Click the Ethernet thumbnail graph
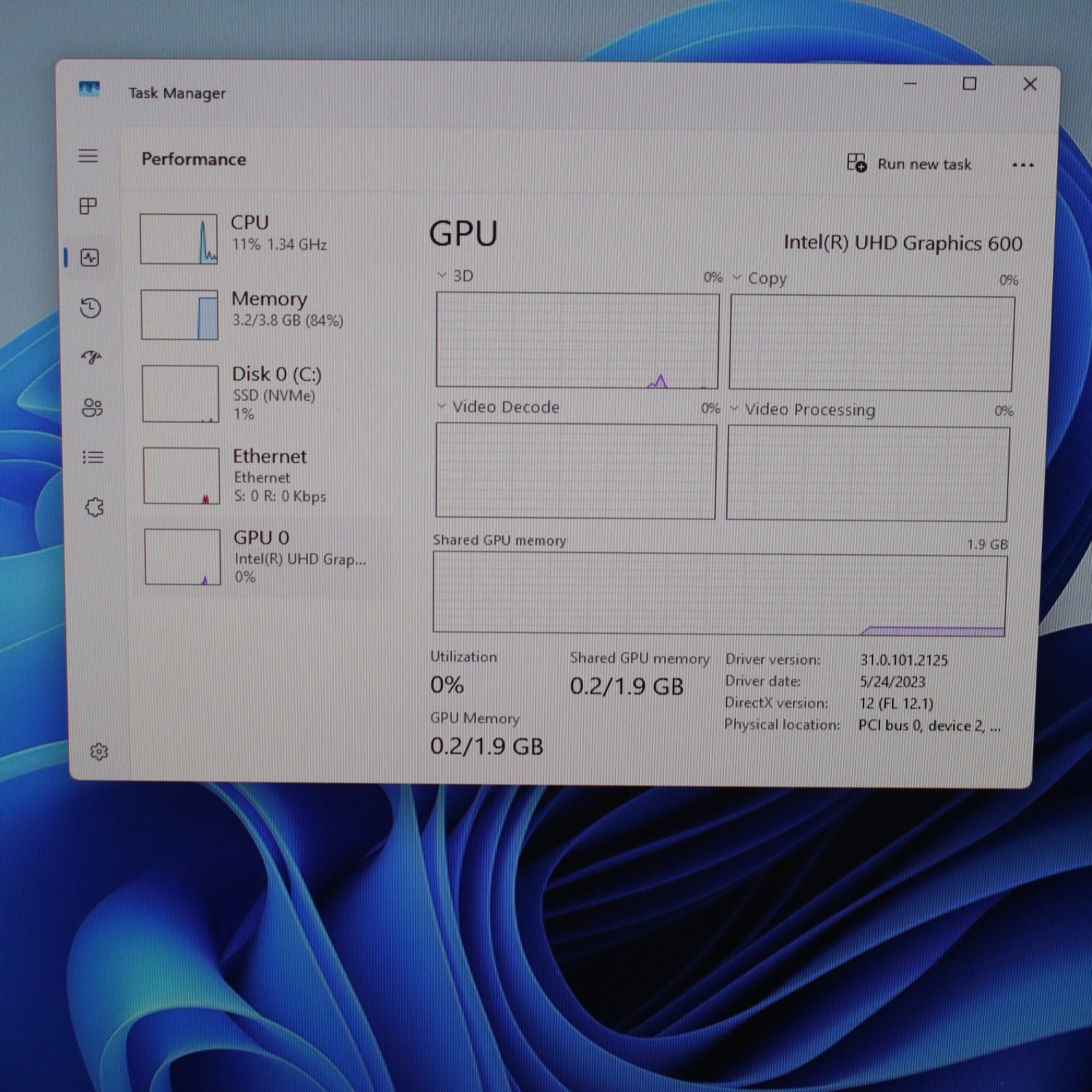Viewport: 1092px width, 1092px height. pos(181,475)
